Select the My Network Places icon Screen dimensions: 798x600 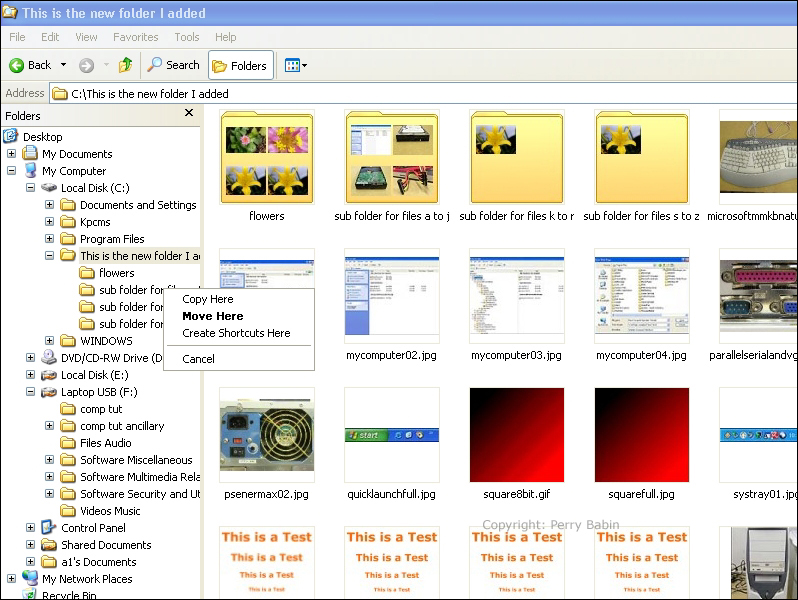pos(31,578)
